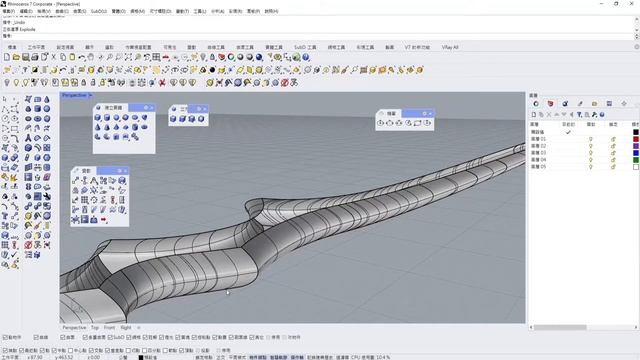
Task: Click the red arrow icon in the transform palette
Action: [x=104, y=220]
